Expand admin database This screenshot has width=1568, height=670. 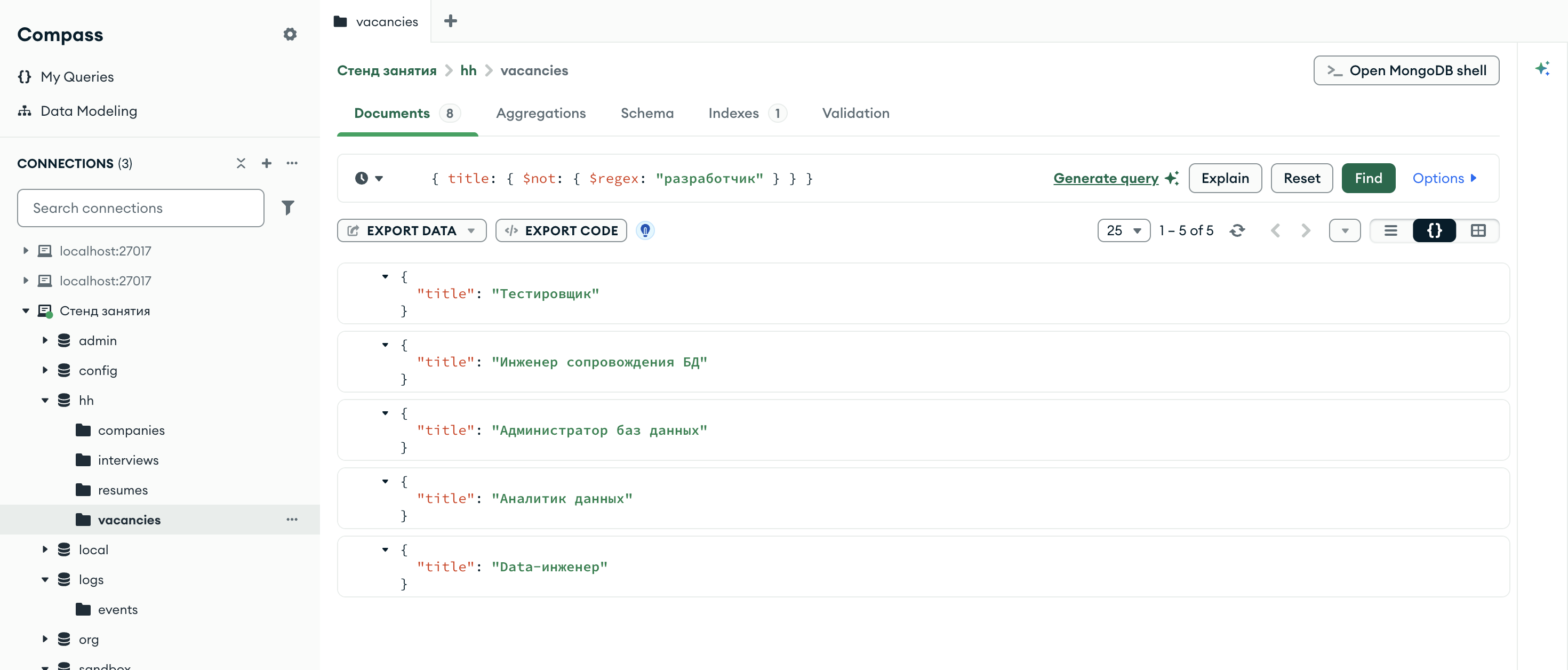point(45,340)
